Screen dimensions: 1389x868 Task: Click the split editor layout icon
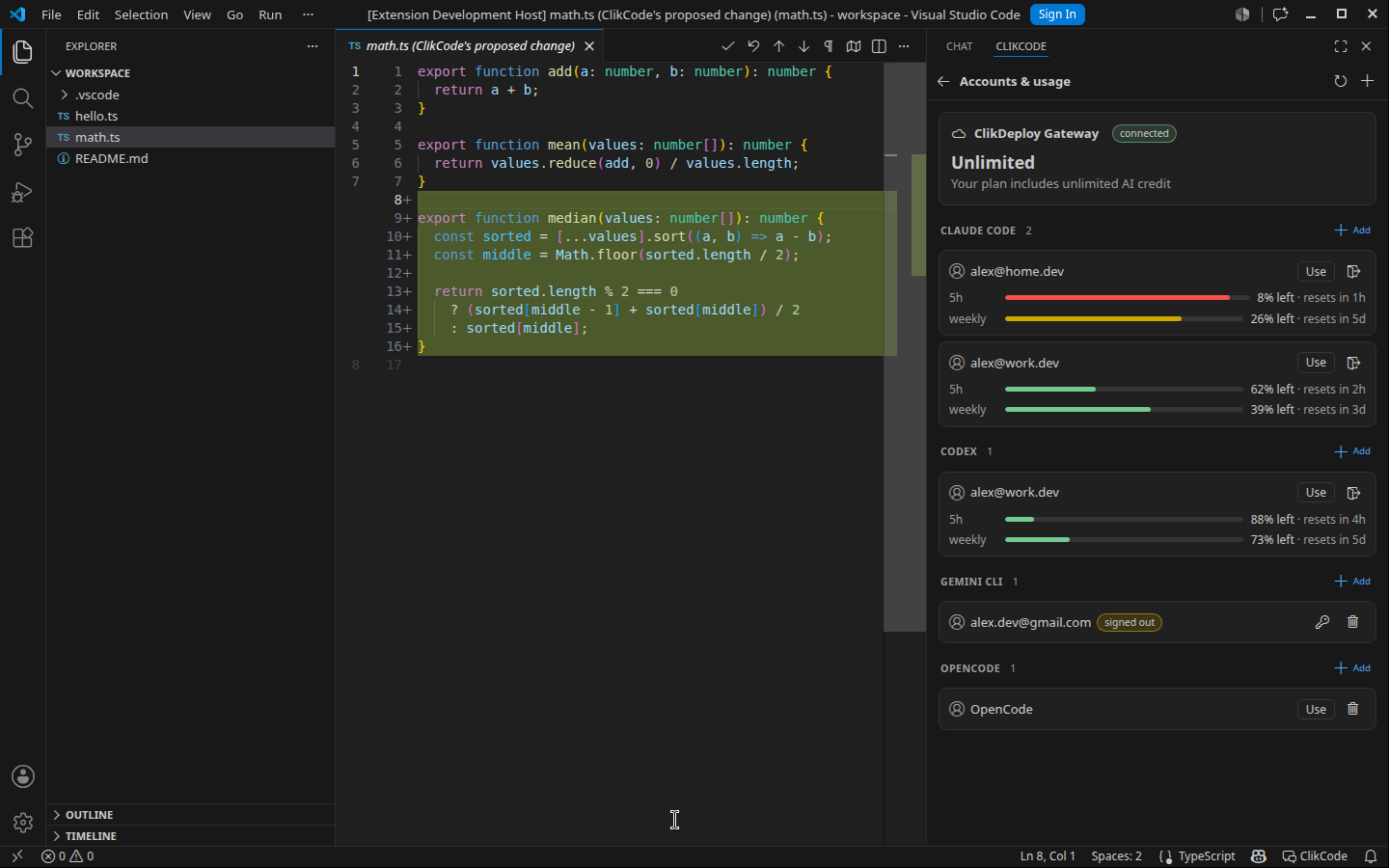879,46
